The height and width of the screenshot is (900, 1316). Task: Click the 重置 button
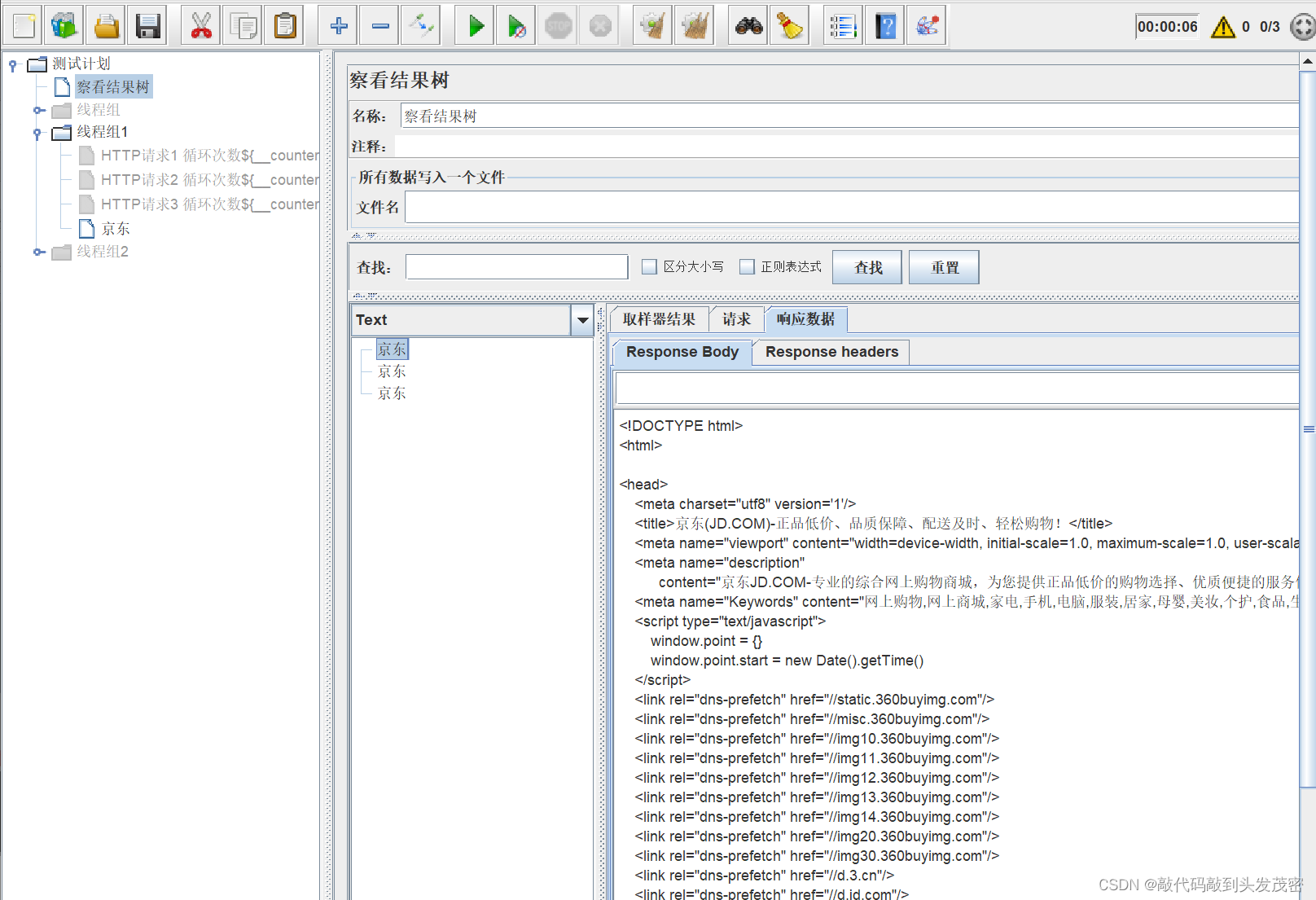[944, 267]
